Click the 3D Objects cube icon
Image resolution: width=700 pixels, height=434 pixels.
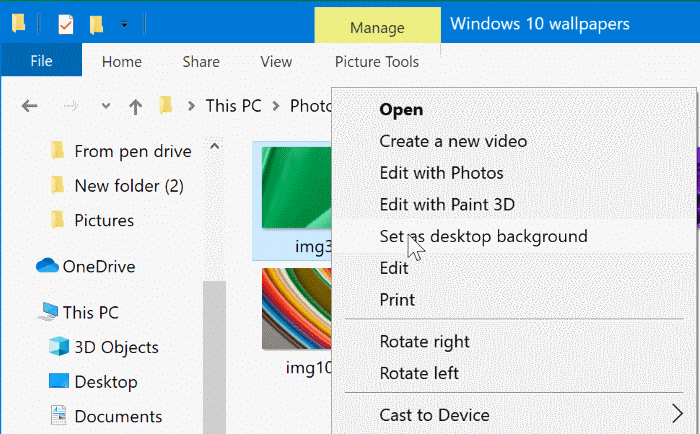coord(59,346)
